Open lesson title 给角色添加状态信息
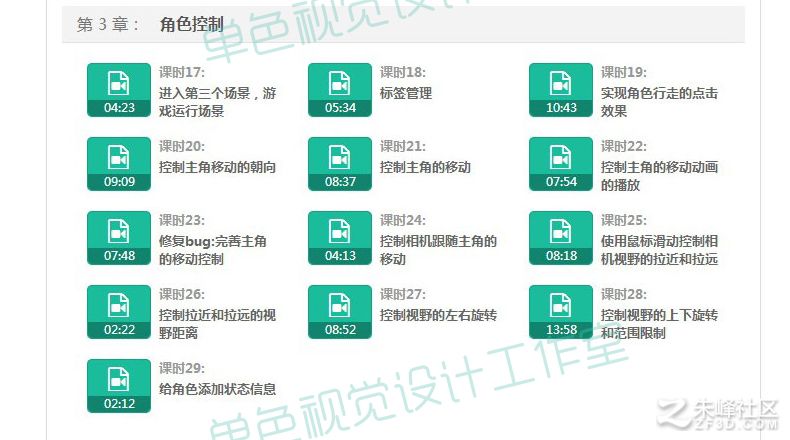This screenshot has width=790, height=440. [x=218, y=389]
